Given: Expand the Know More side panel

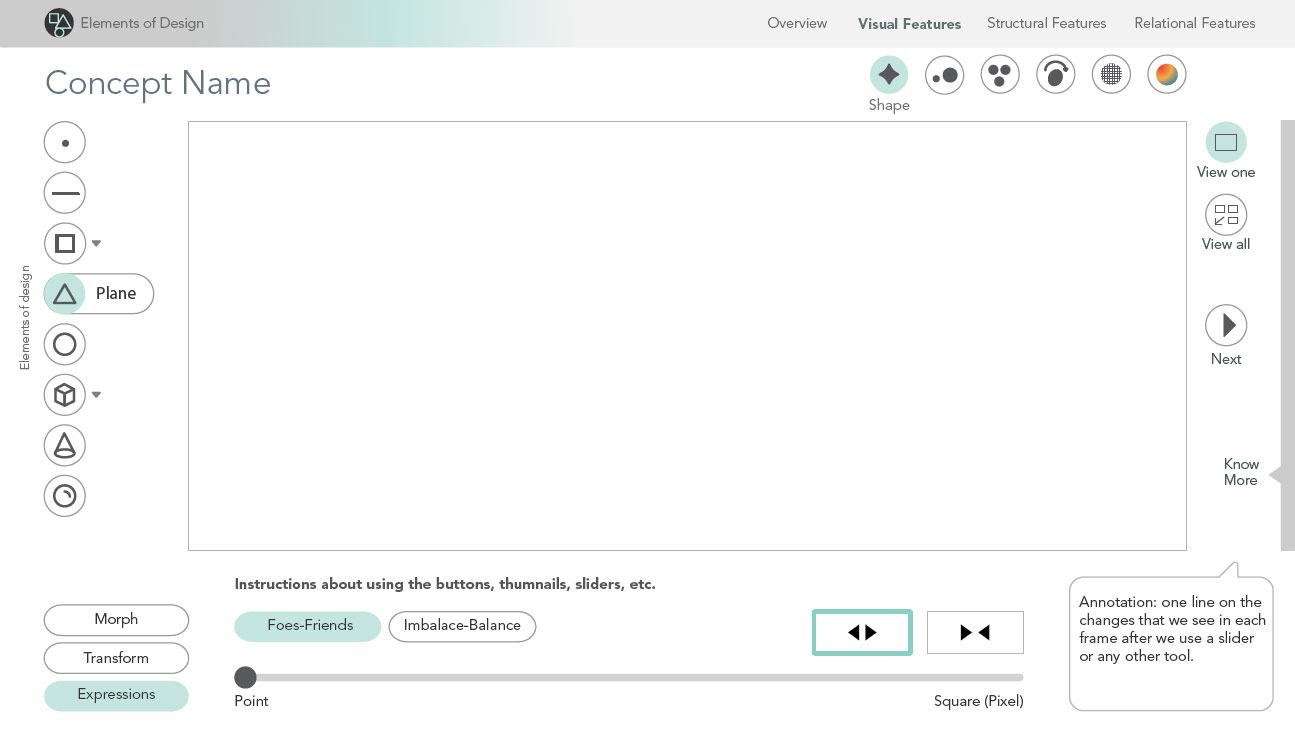Looking at the screenshot, I should click(1275, 476).
